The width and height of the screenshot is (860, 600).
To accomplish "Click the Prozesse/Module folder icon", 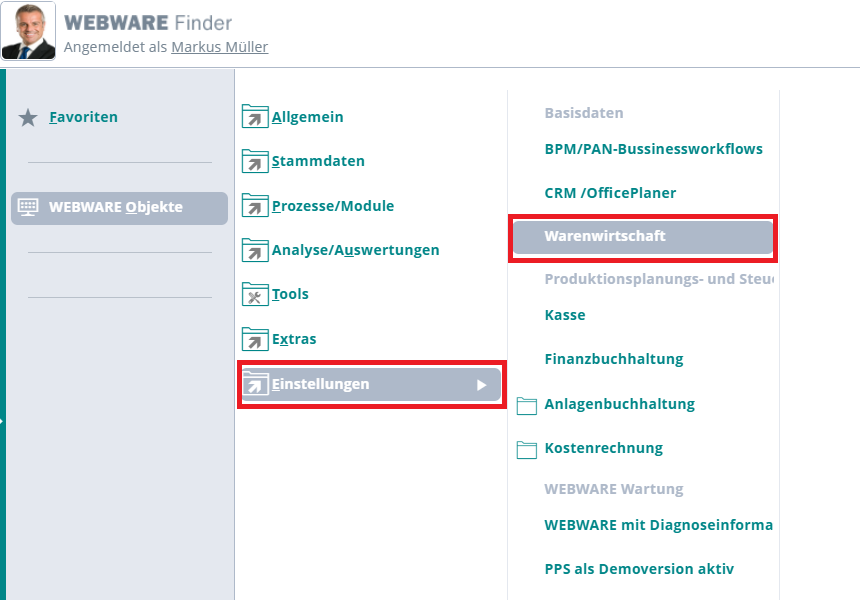I will click(x=255, y=206).
